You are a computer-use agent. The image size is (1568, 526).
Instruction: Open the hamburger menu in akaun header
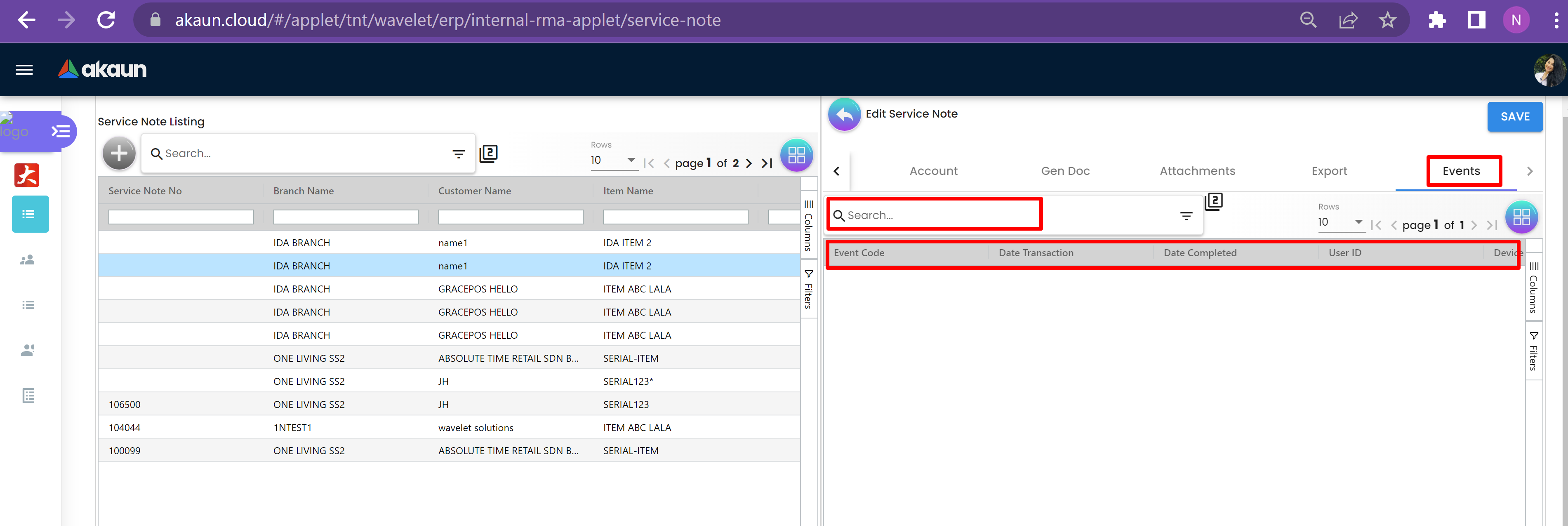click(24, 69)
